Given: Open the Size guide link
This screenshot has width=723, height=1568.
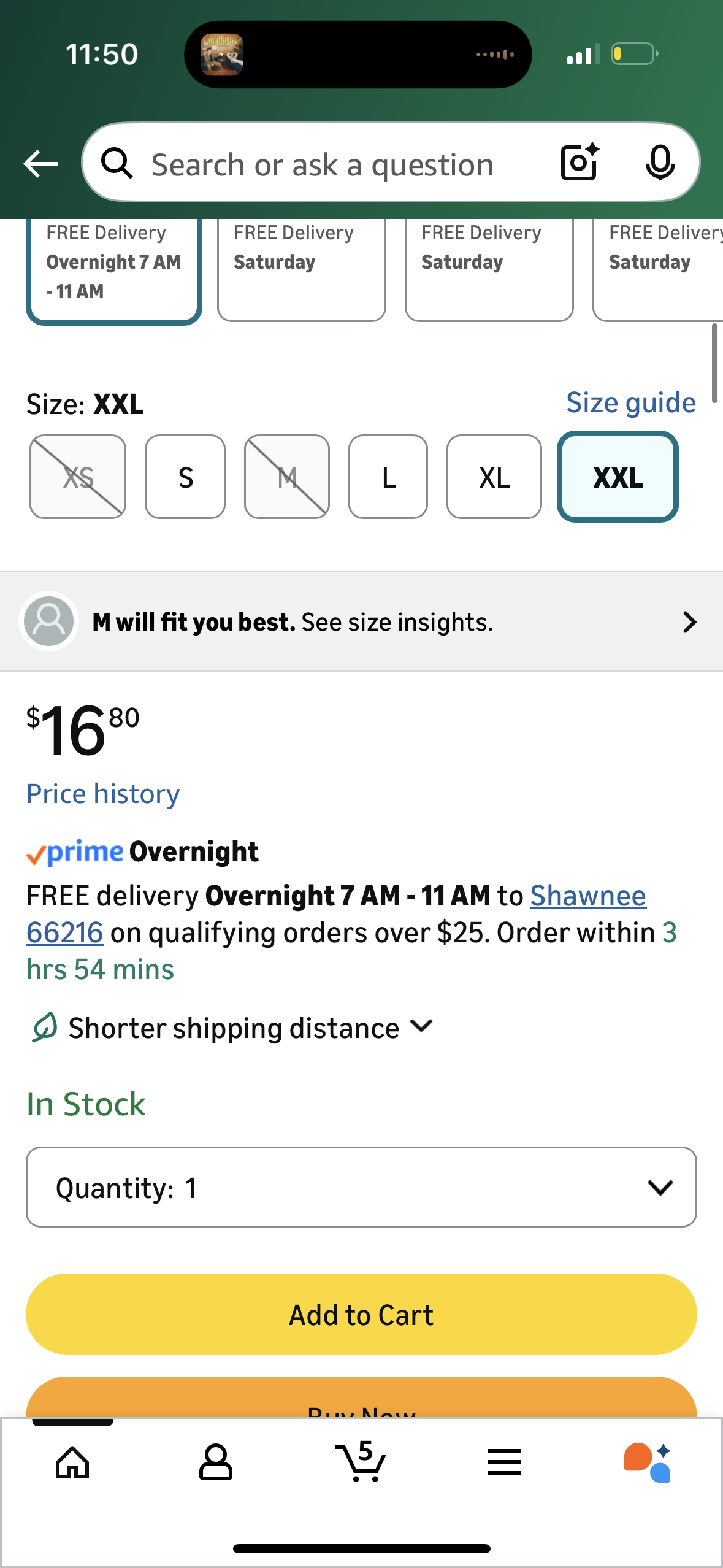Looking at the screenshot, I should pos(631,403).
